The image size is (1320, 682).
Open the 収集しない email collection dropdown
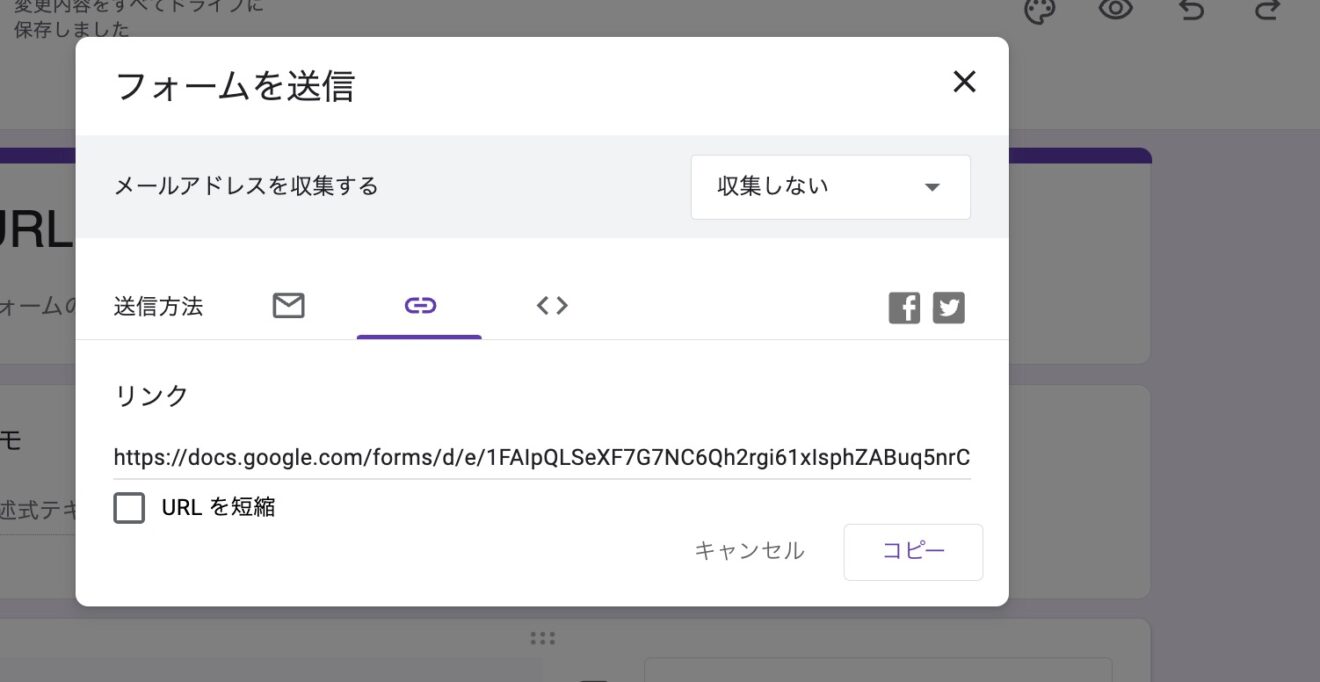(830, 187)
